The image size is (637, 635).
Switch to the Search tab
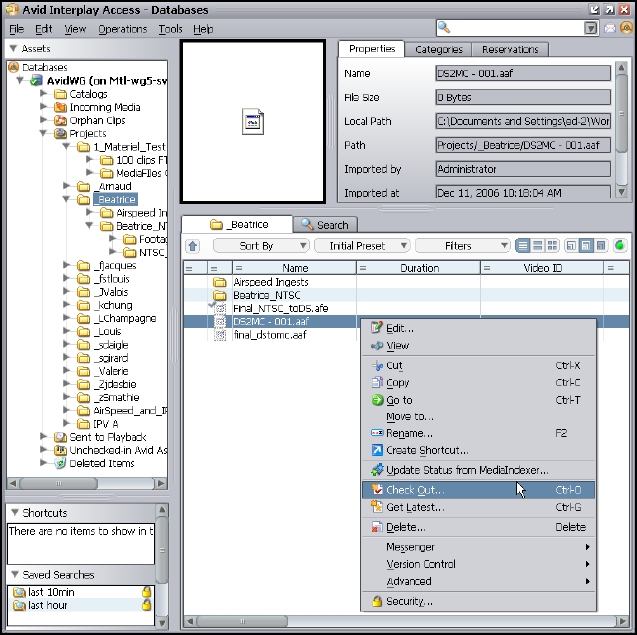click(325, 225)
